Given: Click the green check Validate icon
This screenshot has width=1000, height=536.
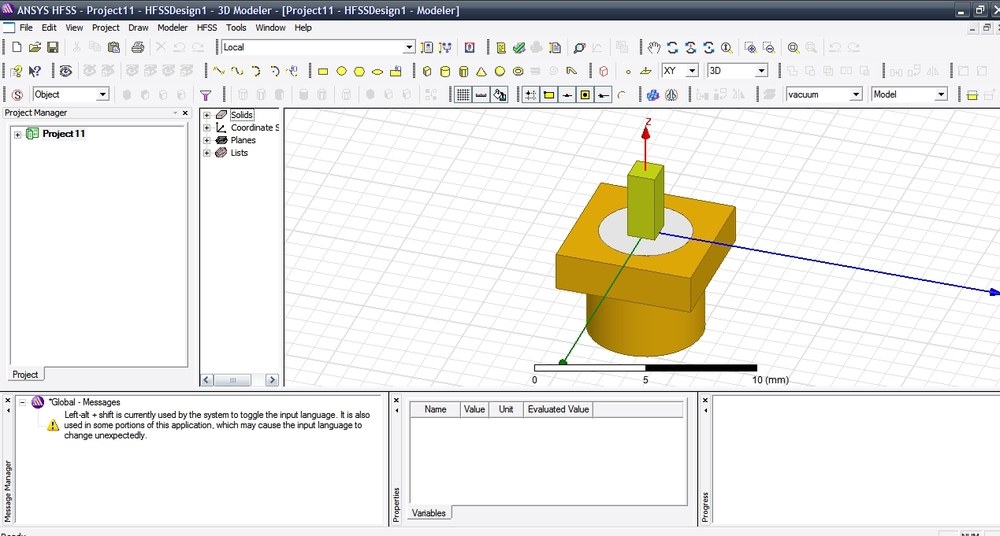Looking at the screenshot, I should (x=519, y=47).
